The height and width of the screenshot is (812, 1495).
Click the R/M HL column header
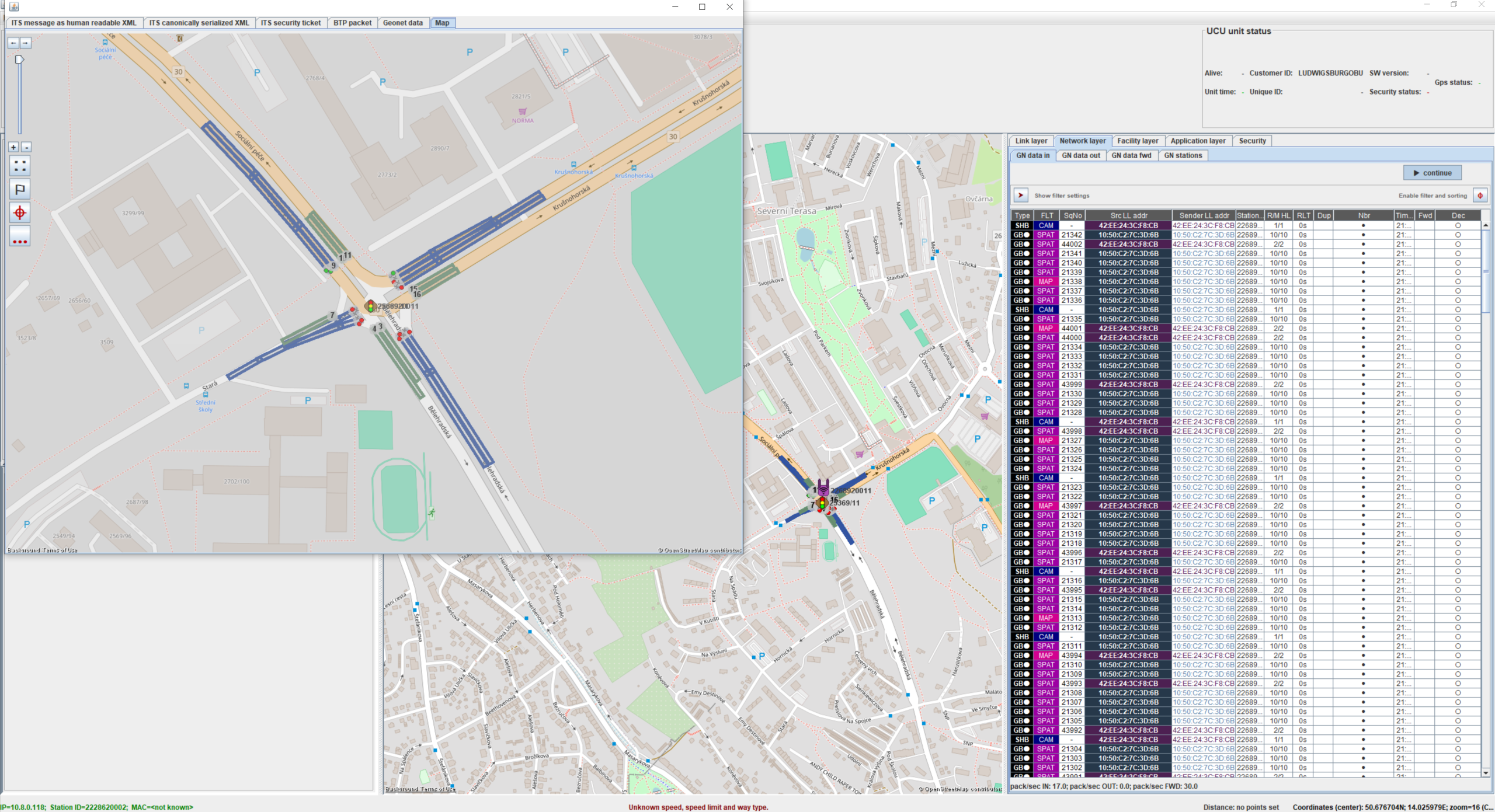click(1279, 215)
